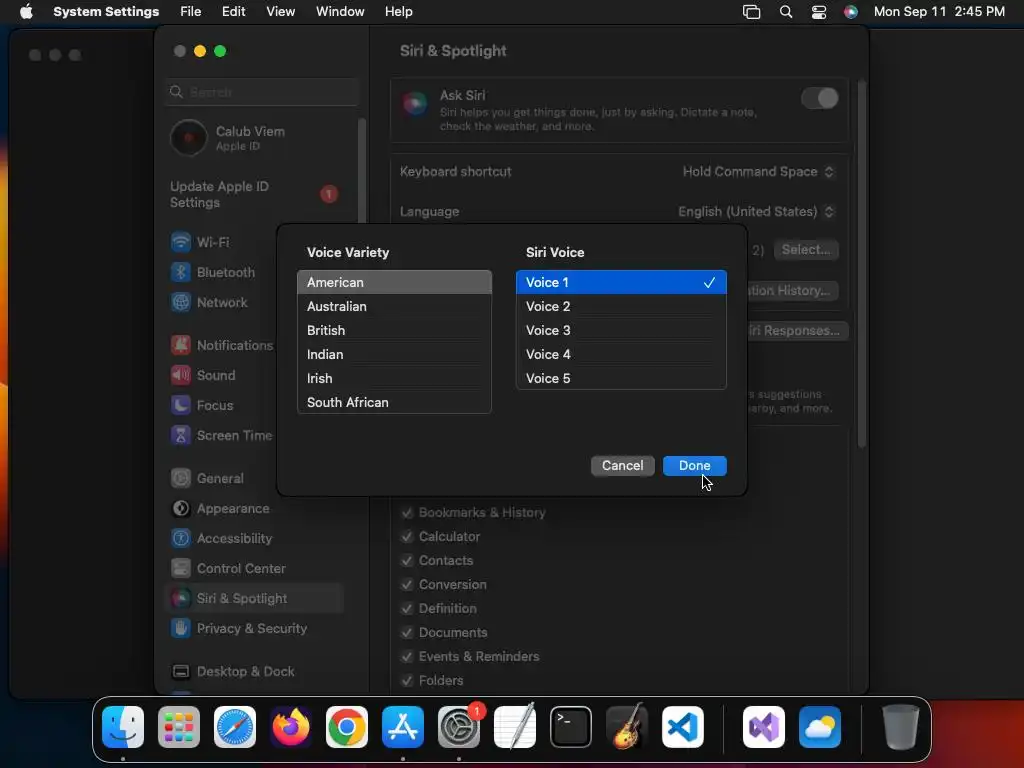
Task: Open Keyboard shortcut dropdown
Action: (x=758, y=172)
